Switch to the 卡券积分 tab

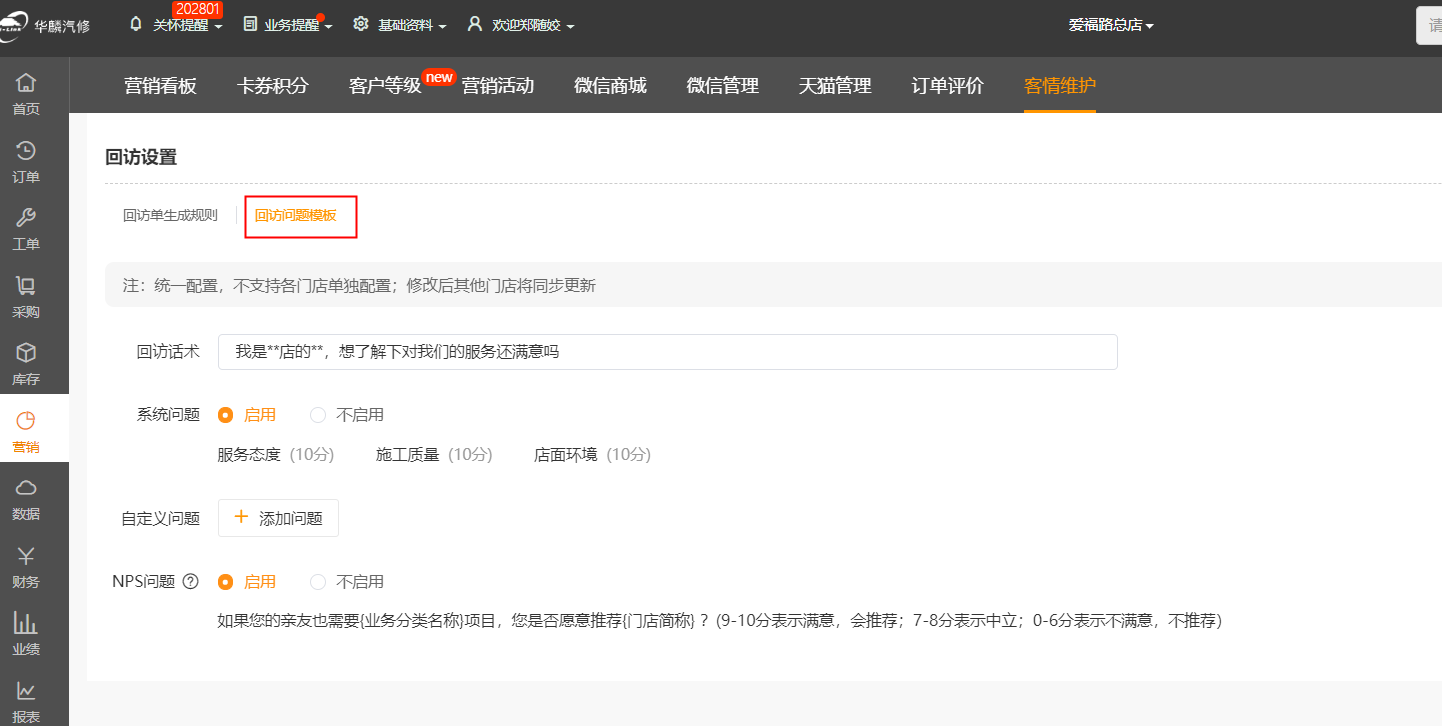[x=273, y=86]
